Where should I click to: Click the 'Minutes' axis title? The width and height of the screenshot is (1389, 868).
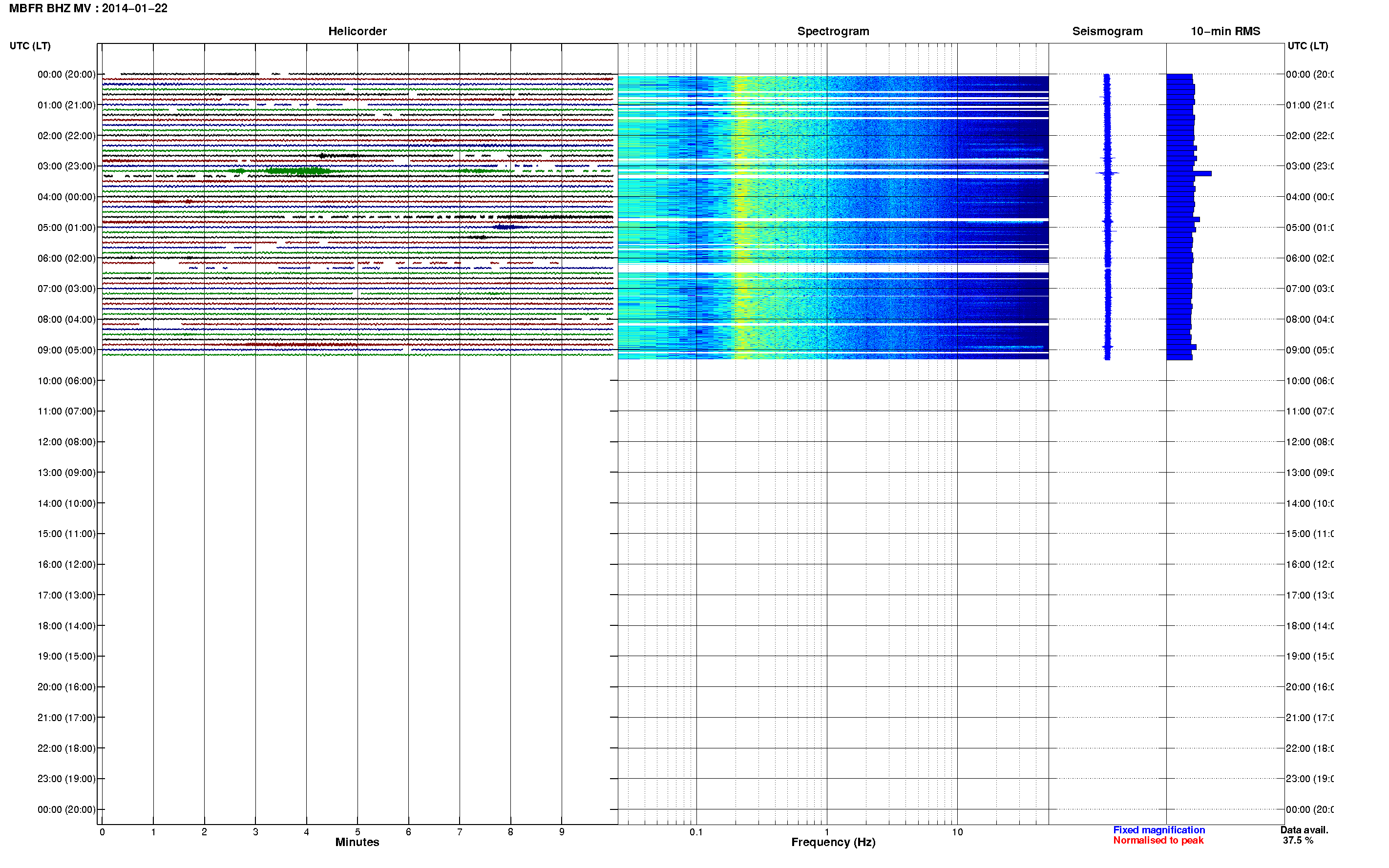point(357,842)
